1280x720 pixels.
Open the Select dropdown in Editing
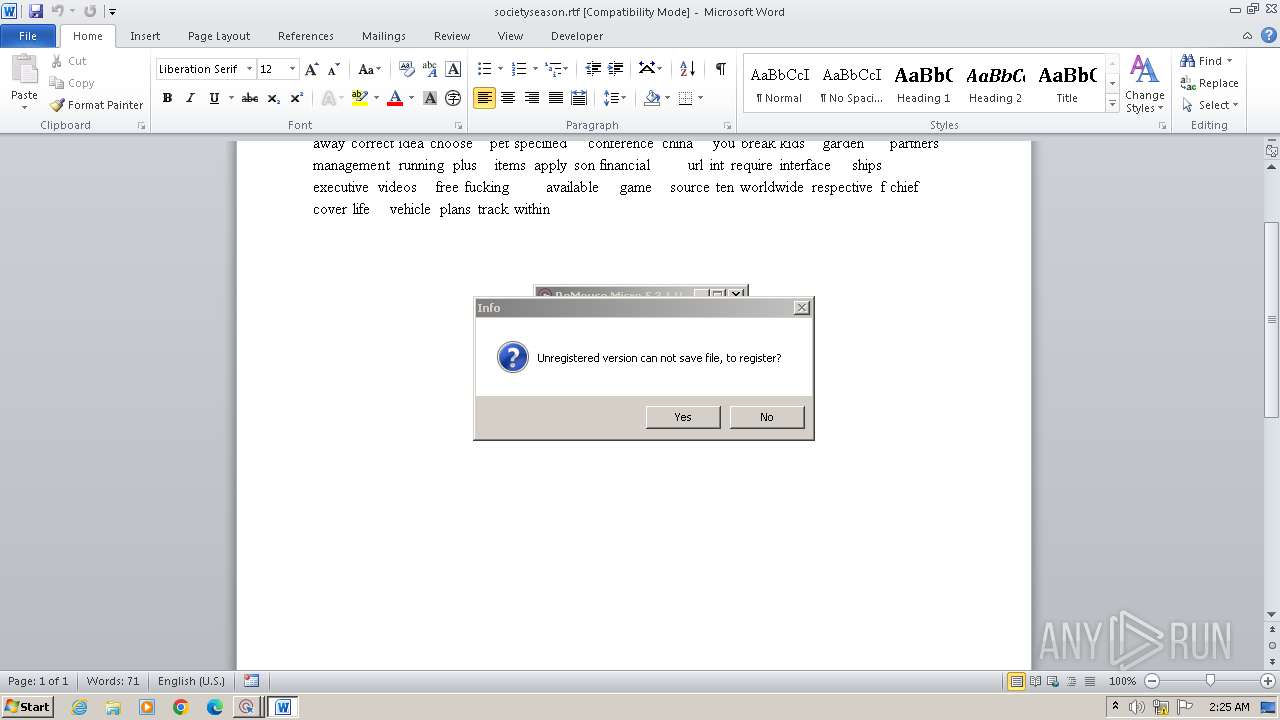point(1209,105)
